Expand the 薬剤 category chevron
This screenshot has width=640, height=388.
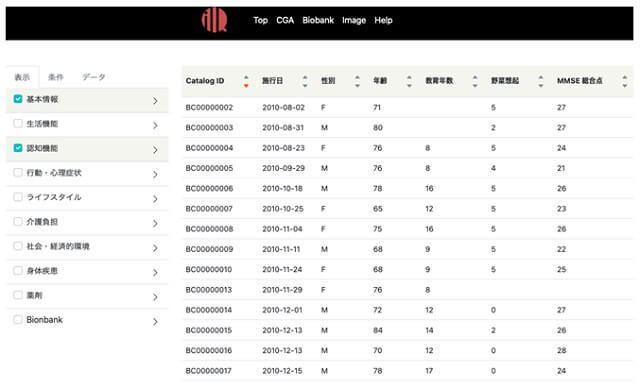[155, 297]
